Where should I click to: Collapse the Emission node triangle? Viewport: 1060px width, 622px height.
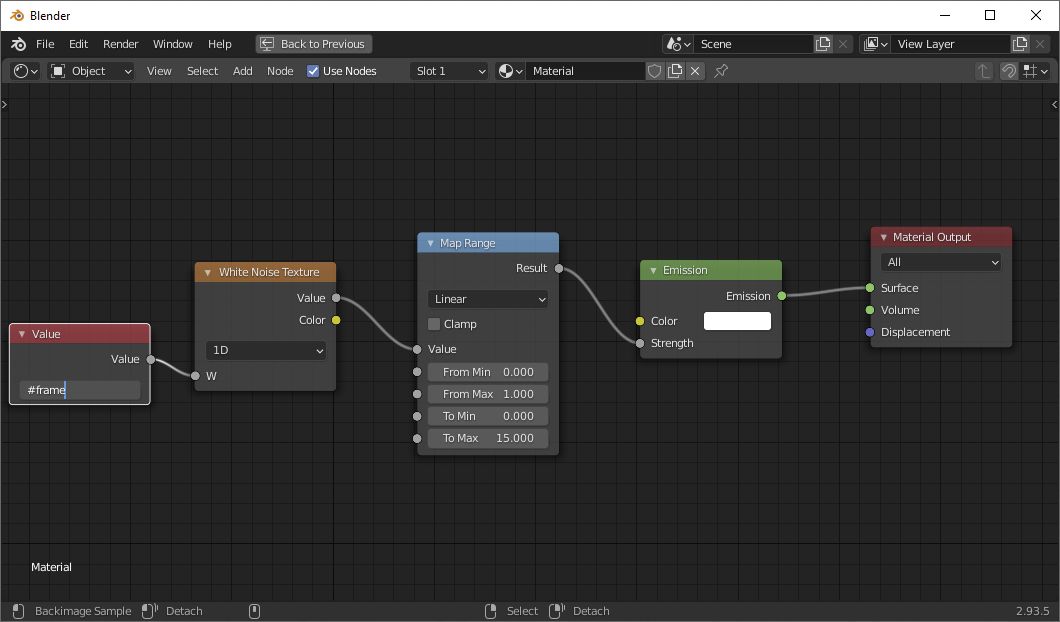coord(653,270)
